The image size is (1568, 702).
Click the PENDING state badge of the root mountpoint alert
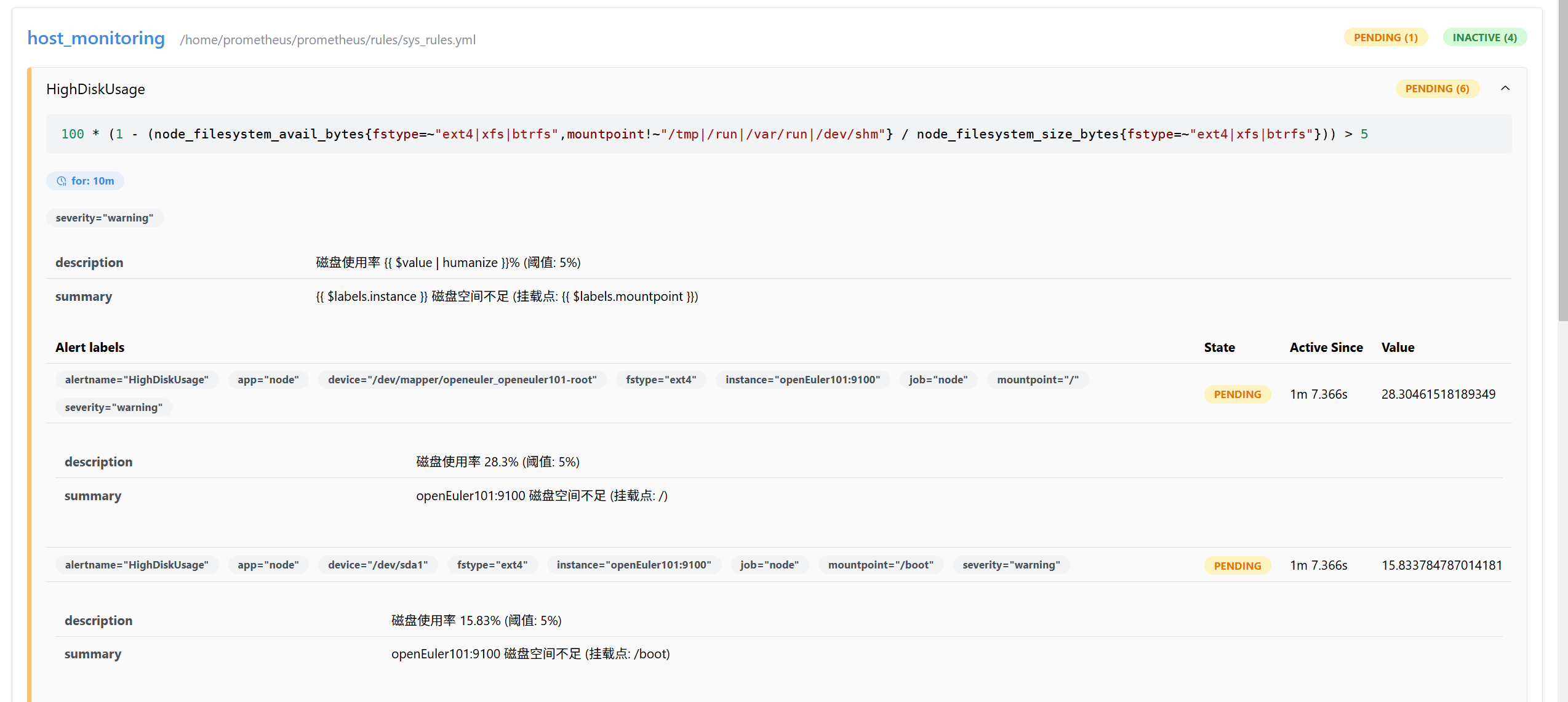coord(1236,394)
